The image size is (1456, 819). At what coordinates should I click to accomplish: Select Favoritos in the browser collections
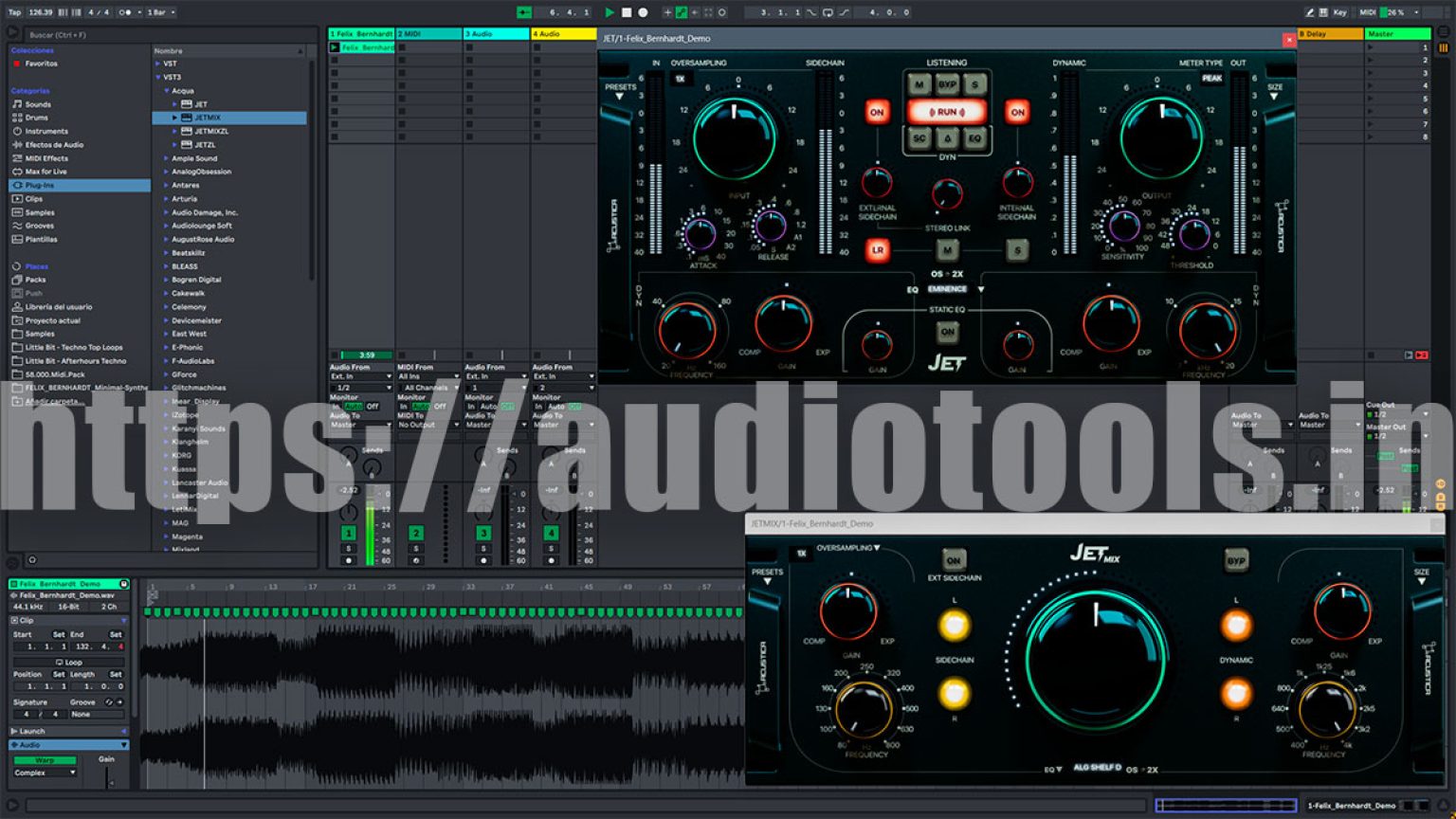point(41,64)
